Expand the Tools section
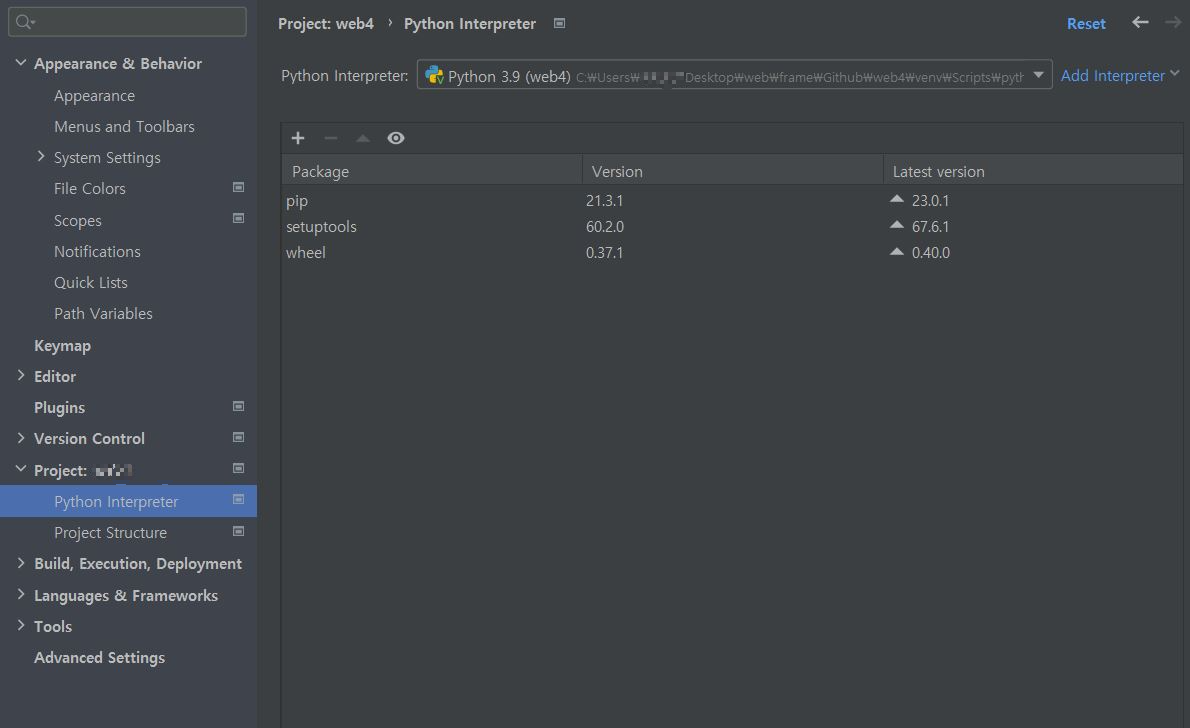 (20, 626)
